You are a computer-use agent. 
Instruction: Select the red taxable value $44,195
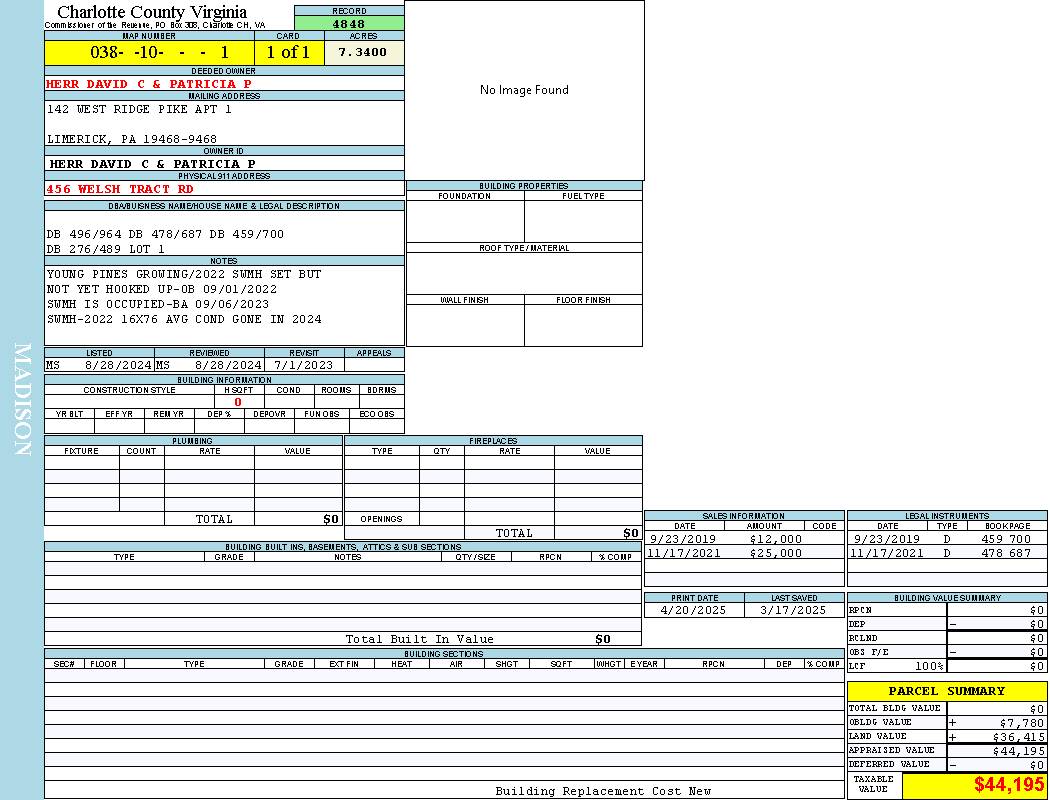pyautogui.click(x=1009, y=785)
